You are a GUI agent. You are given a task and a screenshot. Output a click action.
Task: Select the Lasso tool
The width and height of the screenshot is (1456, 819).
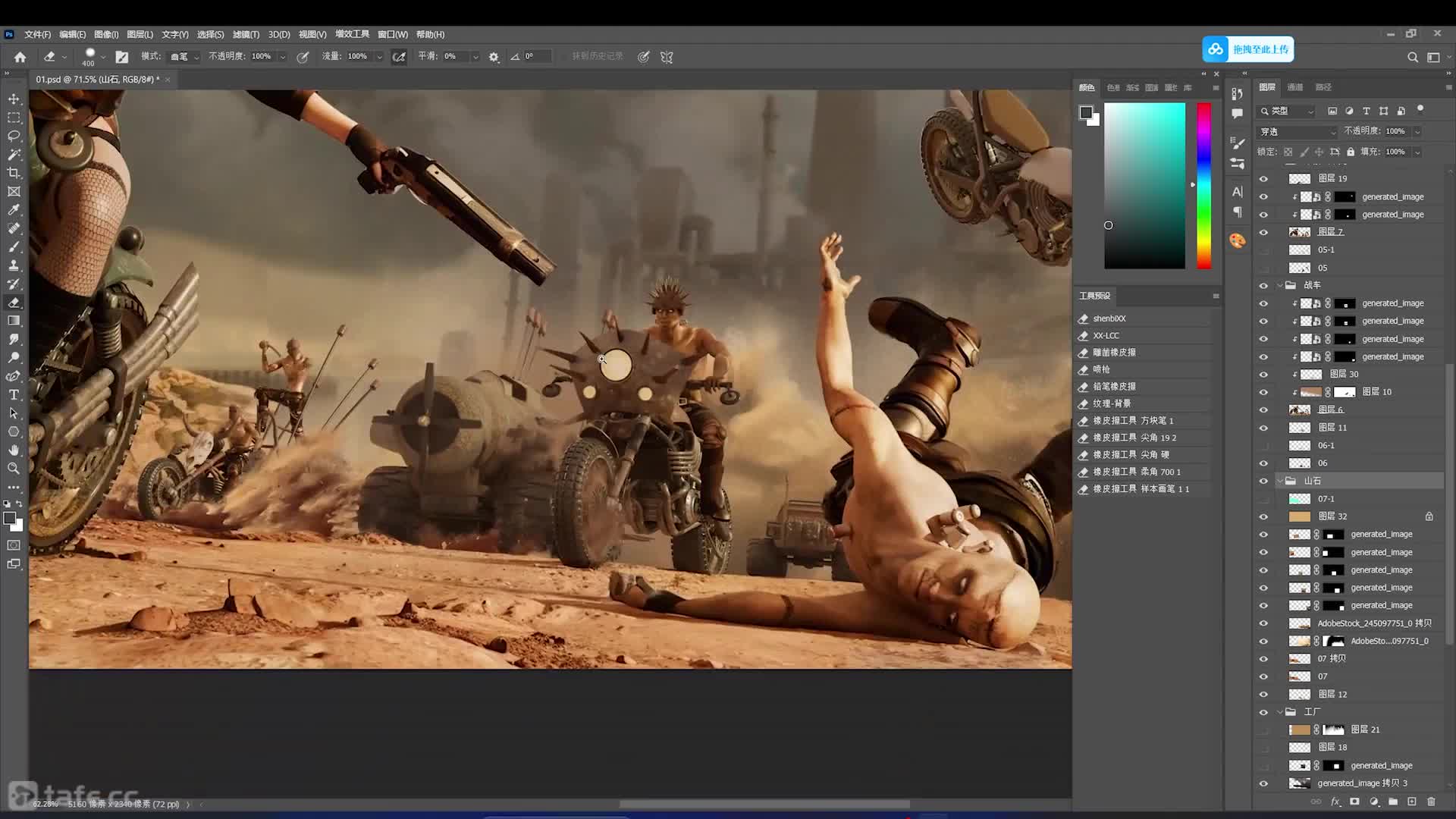pyautogui.click(x=14, y=136)
